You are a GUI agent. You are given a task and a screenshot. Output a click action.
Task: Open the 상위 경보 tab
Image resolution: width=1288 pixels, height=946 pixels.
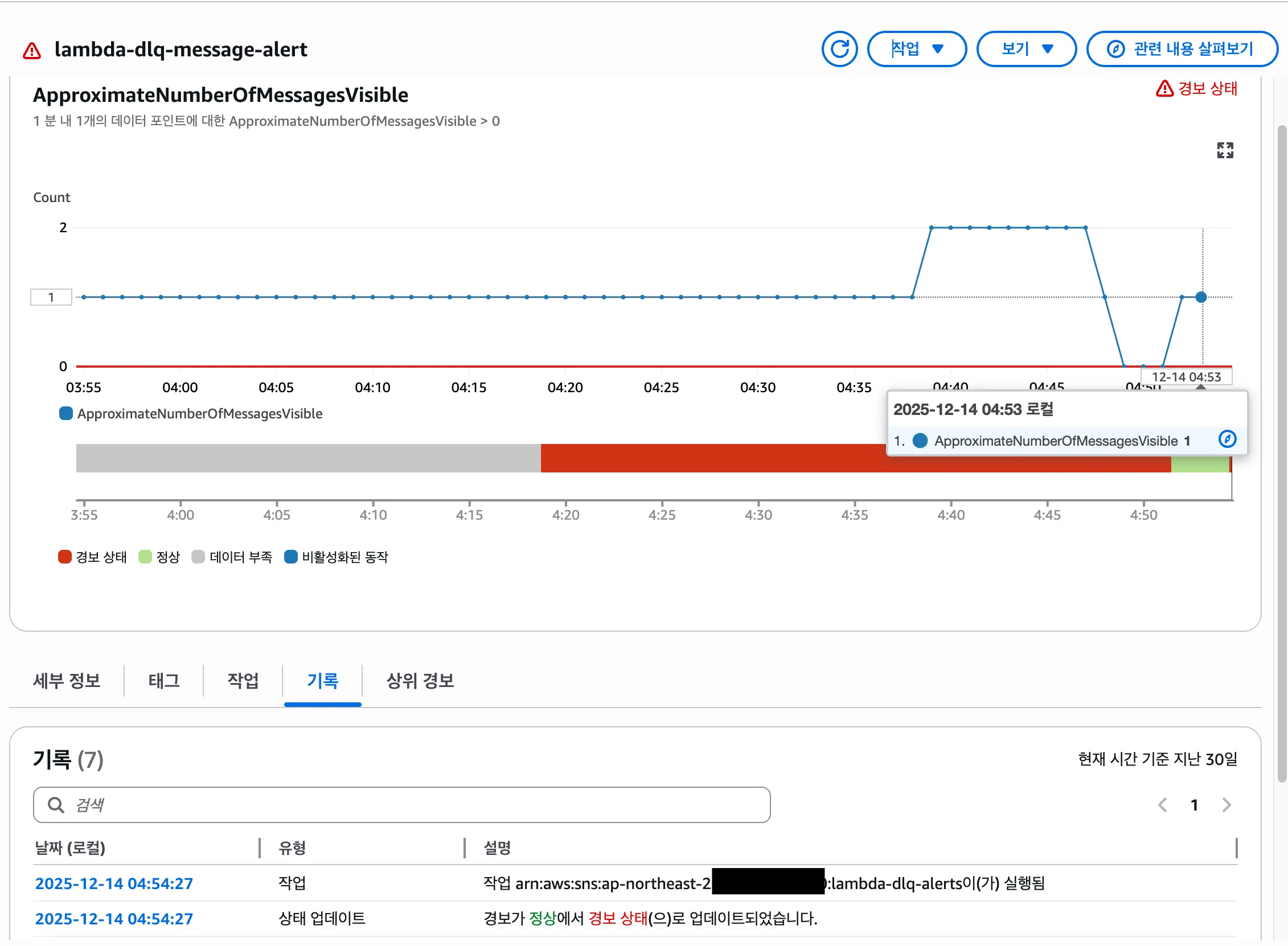pyautogui.click(x=420, y=681)
